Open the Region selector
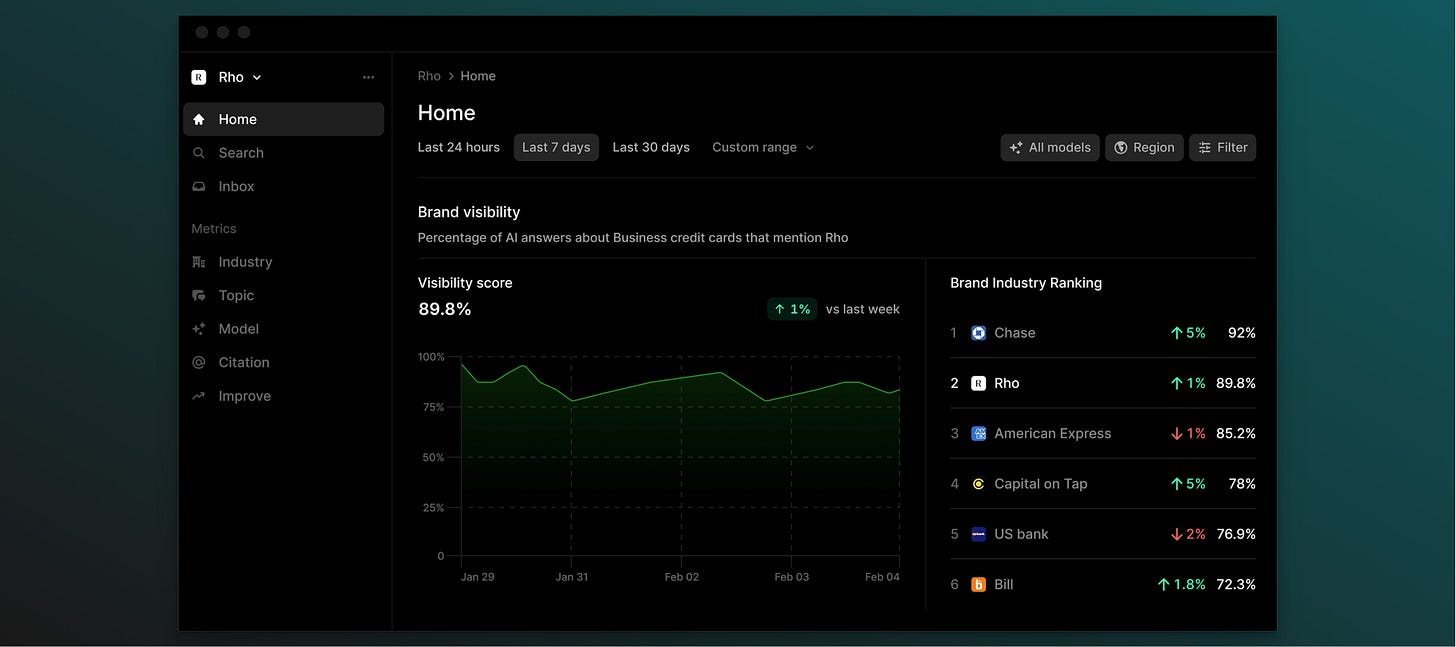1456x647 pixels. 1144,147
